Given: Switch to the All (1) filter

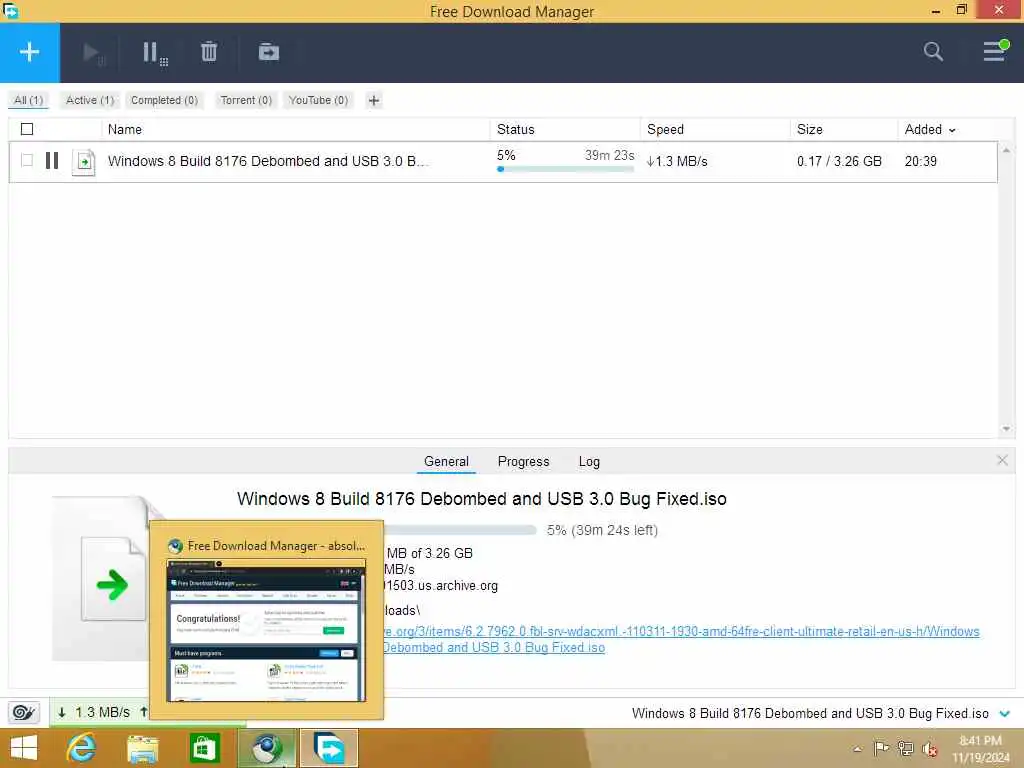Looking at the screenshot, I should pos(29,100).
